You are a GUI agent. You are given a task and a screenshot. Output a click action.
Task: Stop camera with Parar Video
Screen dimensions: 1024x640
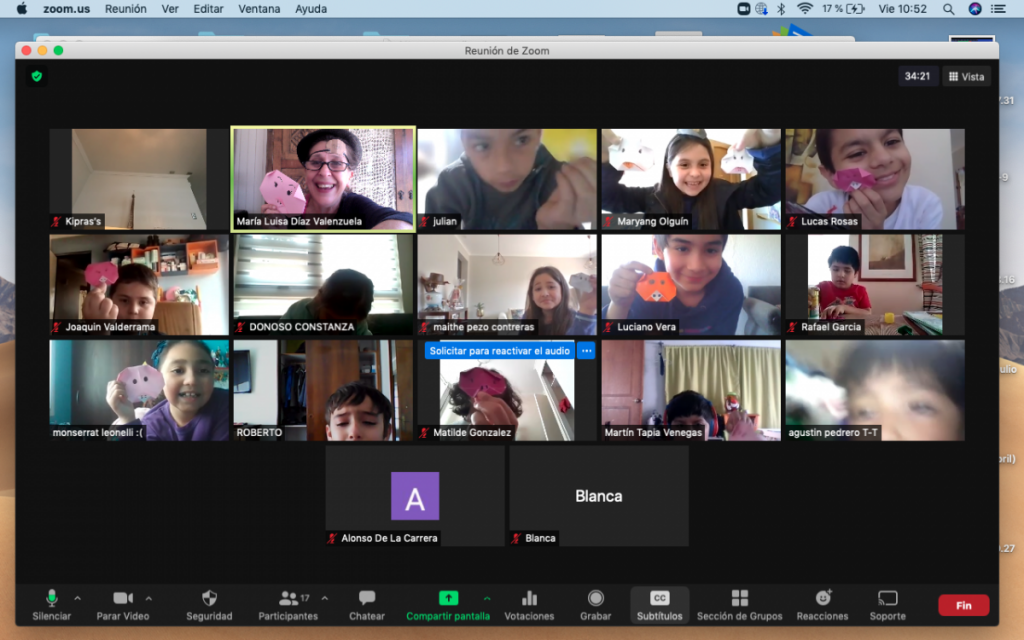(123, 599)
